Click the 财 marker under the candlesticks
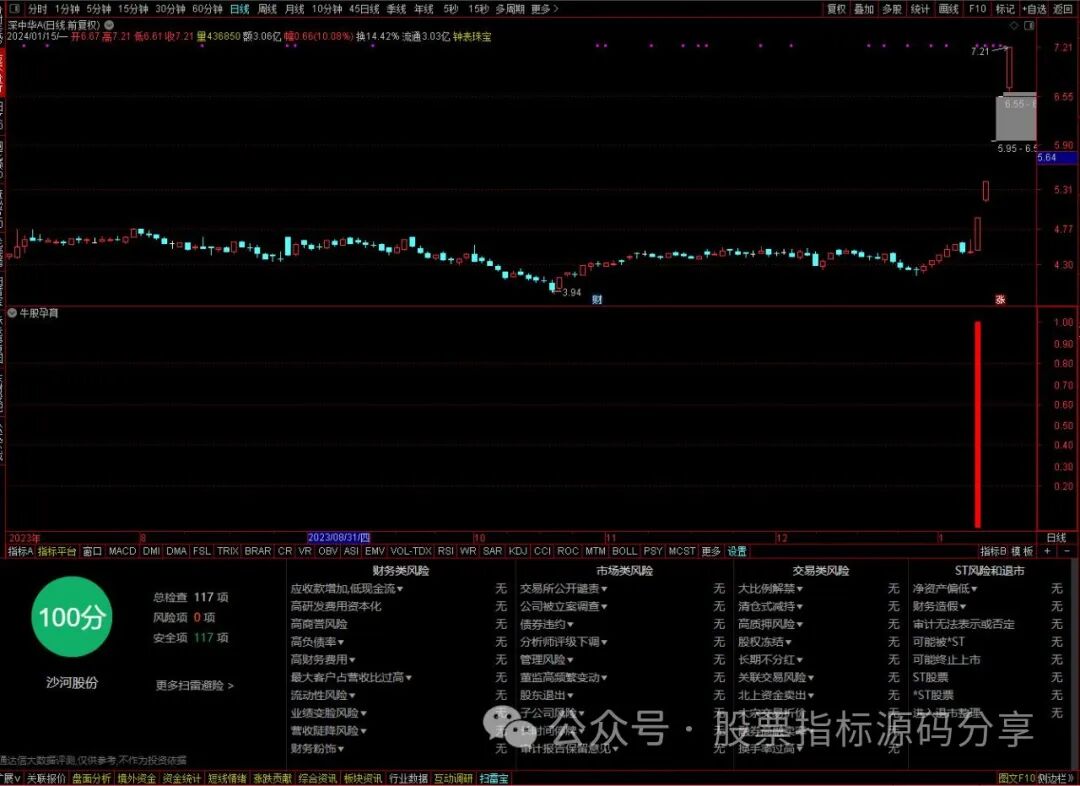Viewport: 1080px width, 786px height. (597, 300)
